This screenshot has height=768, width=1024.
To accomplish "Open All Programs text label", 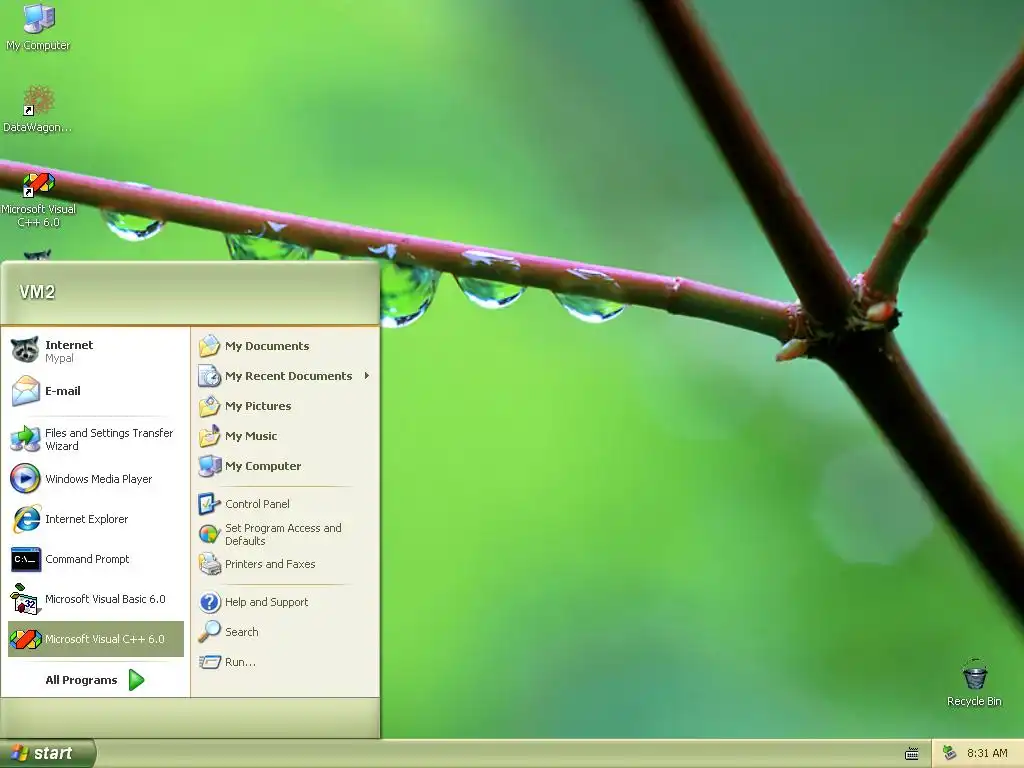I will coord(81,680).
